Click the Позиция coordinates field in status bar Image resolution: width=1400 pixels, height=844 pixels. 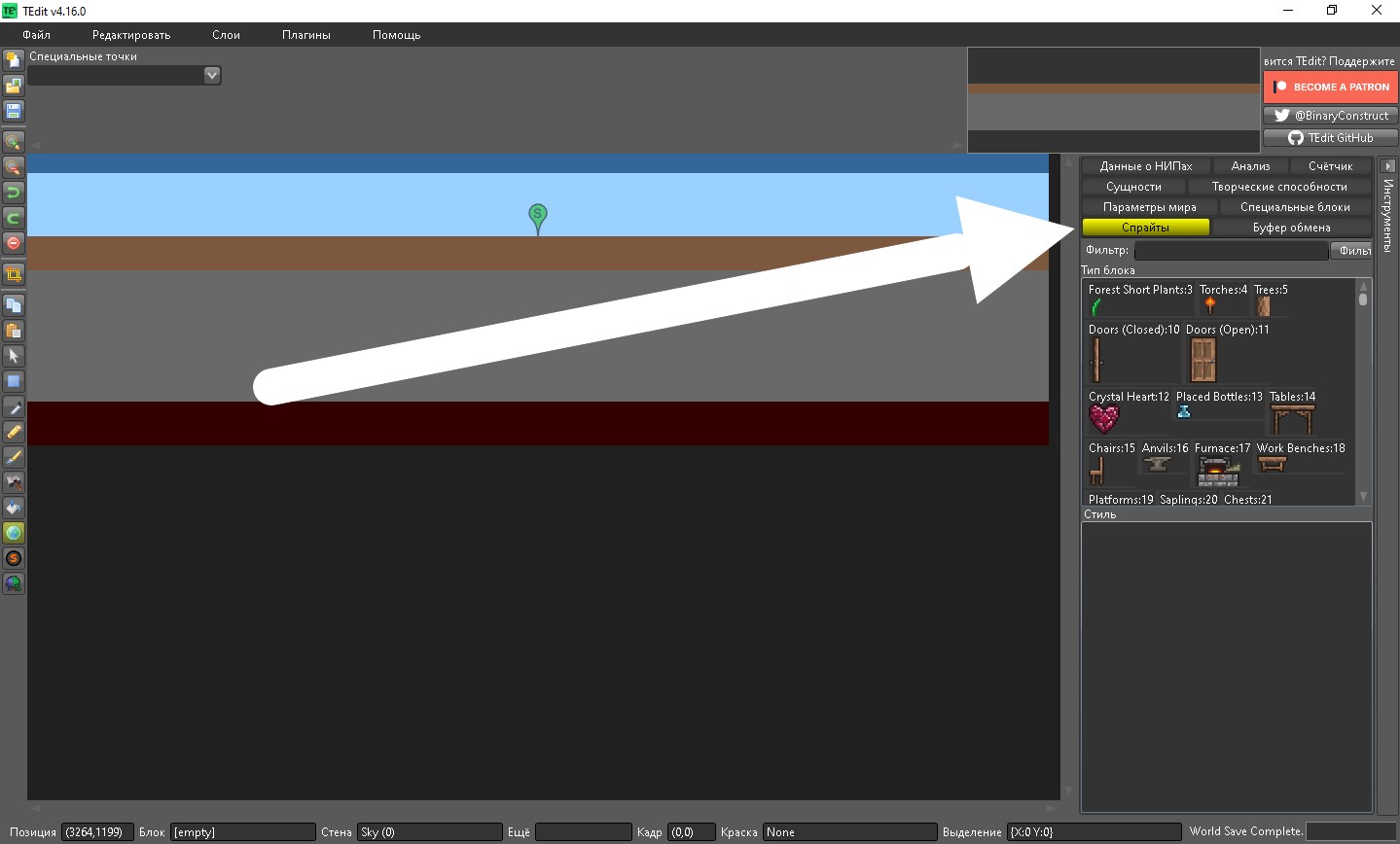[97, 832]
